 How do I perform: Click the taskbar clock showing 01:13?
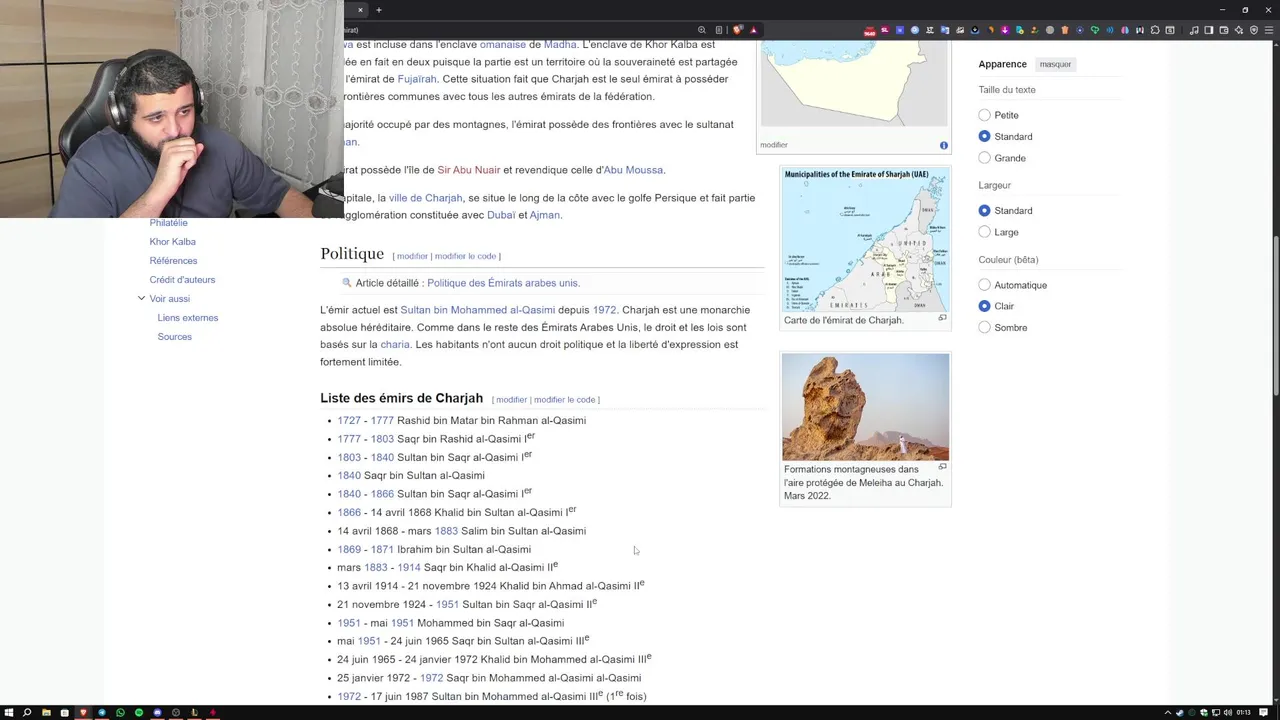click(x=1243, y=713)
